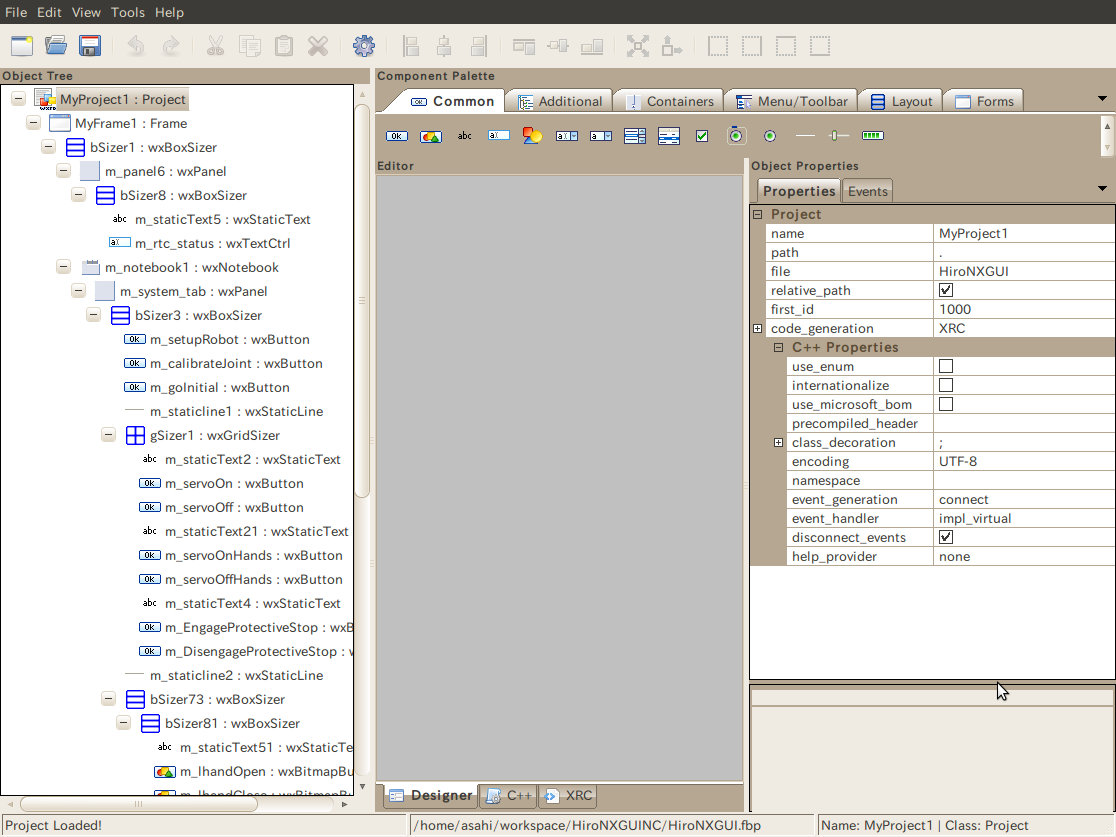Screen dimensions: 1116x837
Task: Collapse the m_notebook1 tree node
Action: [x=64, y=268]
